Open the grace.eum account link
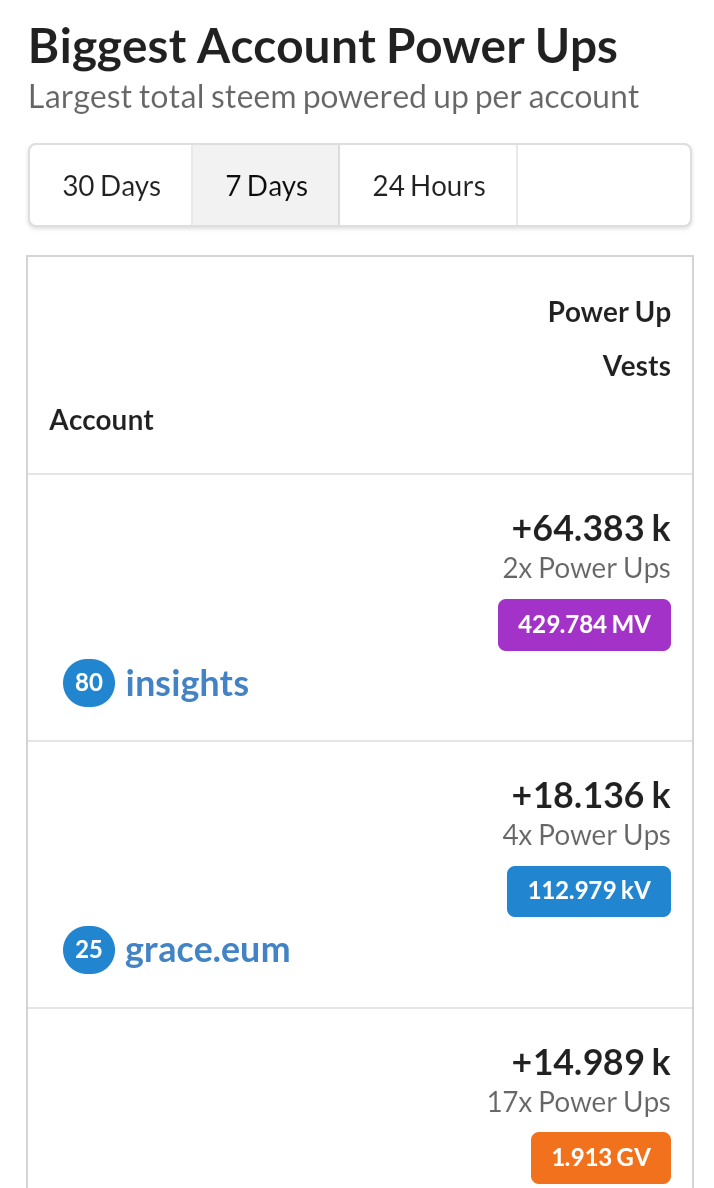714x1188 pixels. [x=207, y=949]
